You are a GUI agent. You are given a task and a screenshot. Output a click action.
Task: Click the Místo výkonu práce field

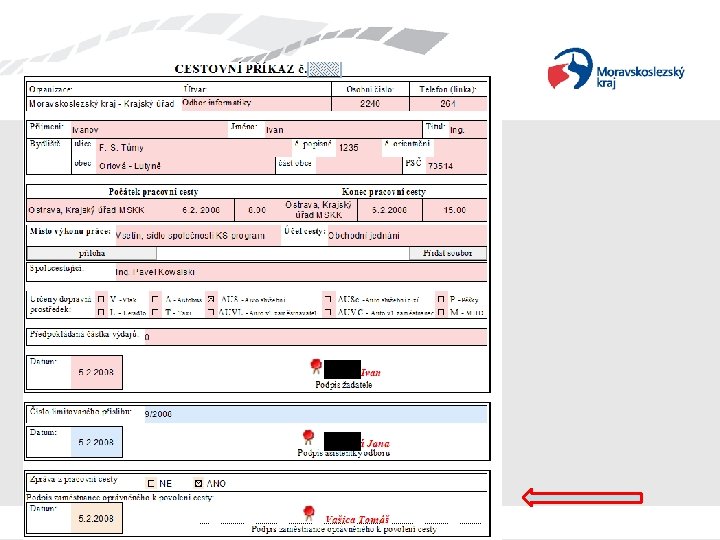pos(198,235)
